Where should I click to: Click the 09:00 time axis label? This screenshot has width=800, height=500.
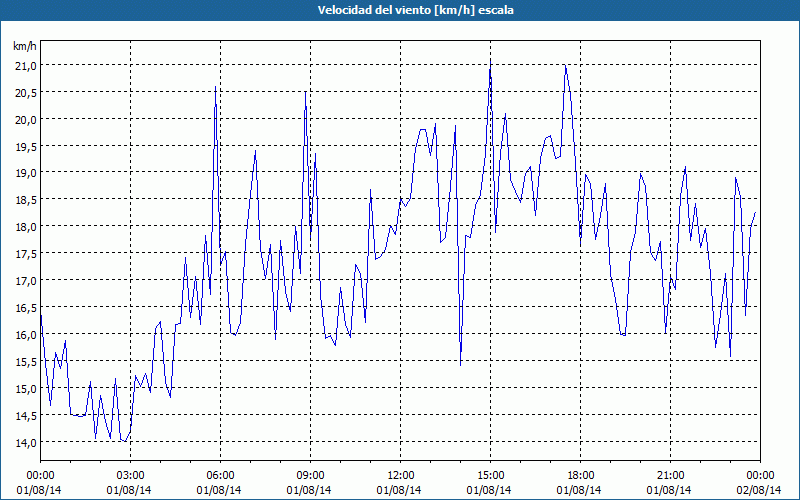tap(310, 476)
